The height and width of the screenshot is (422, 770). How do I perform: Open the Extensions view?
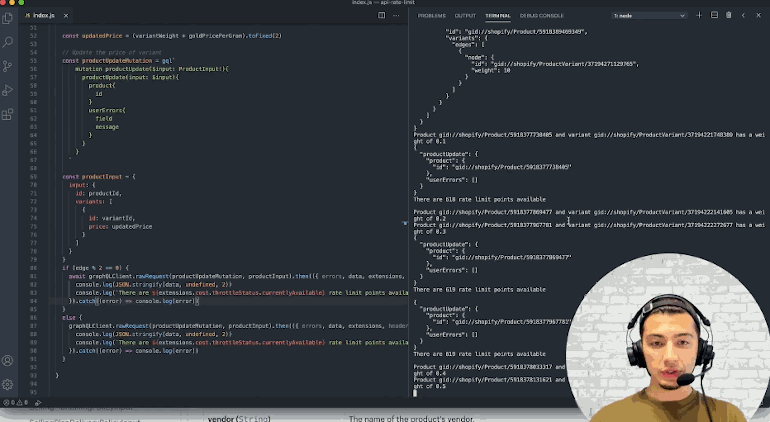click(x=7, y=114)
